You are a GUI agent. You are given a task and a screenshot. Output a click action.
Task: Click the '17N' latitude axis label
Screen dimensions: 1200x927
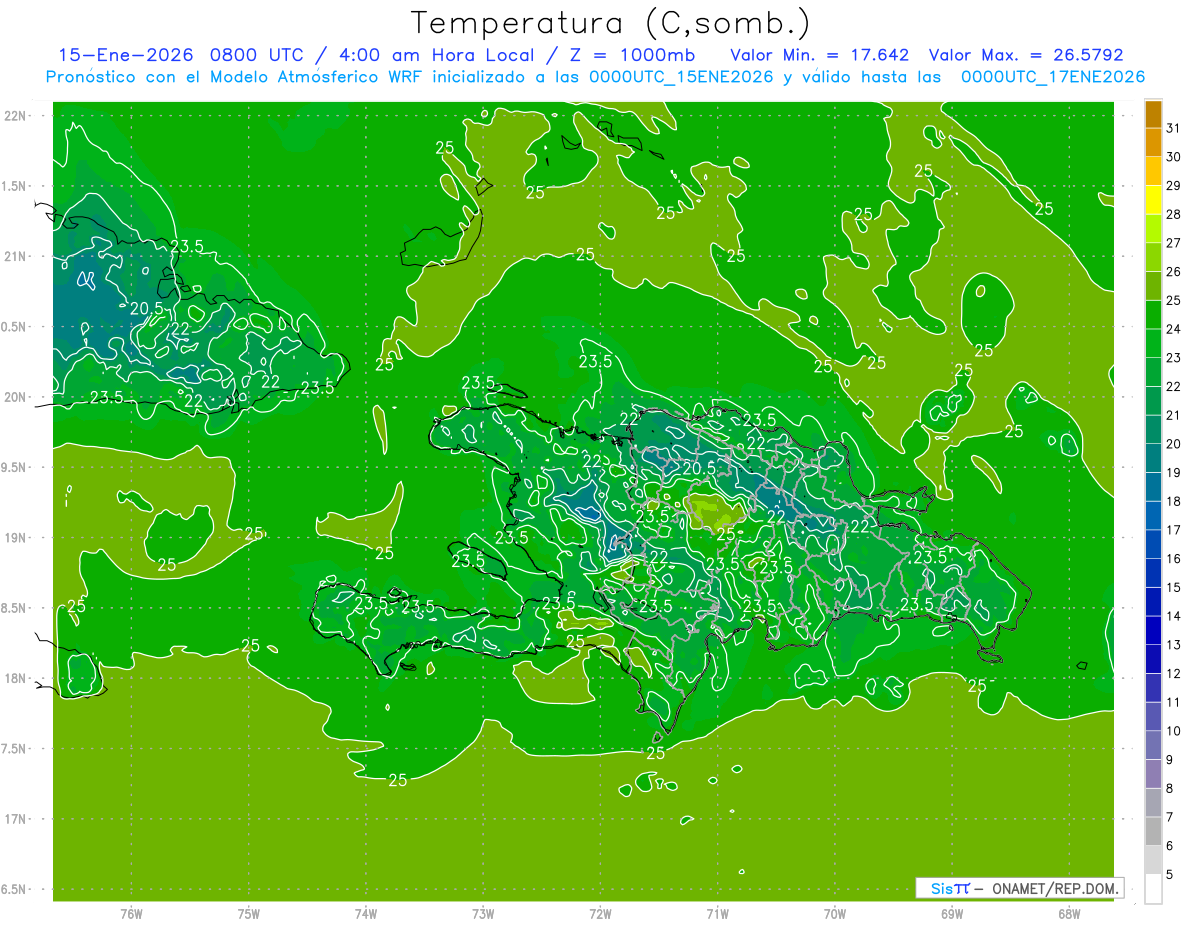[x=14, y=820]
